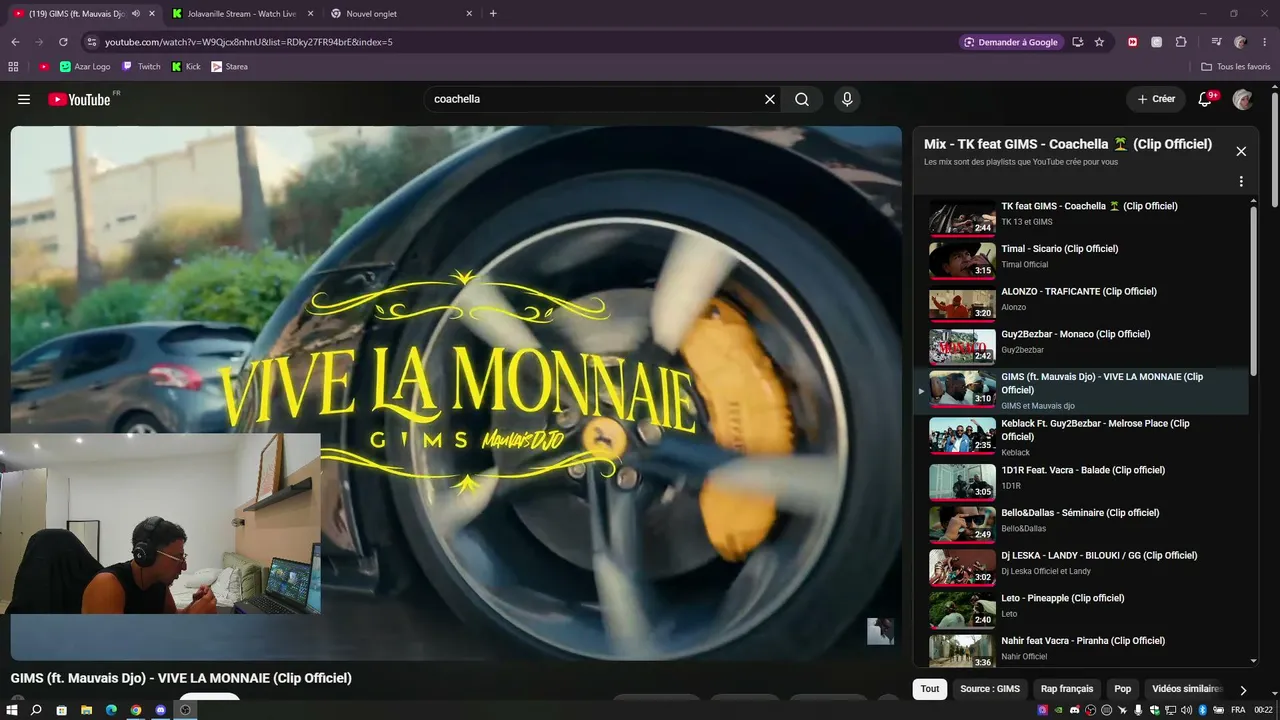Viewport: 1280px width, 720px height.
Task: Select the Source : GIMS filter chip
Action: click(990, 689)
